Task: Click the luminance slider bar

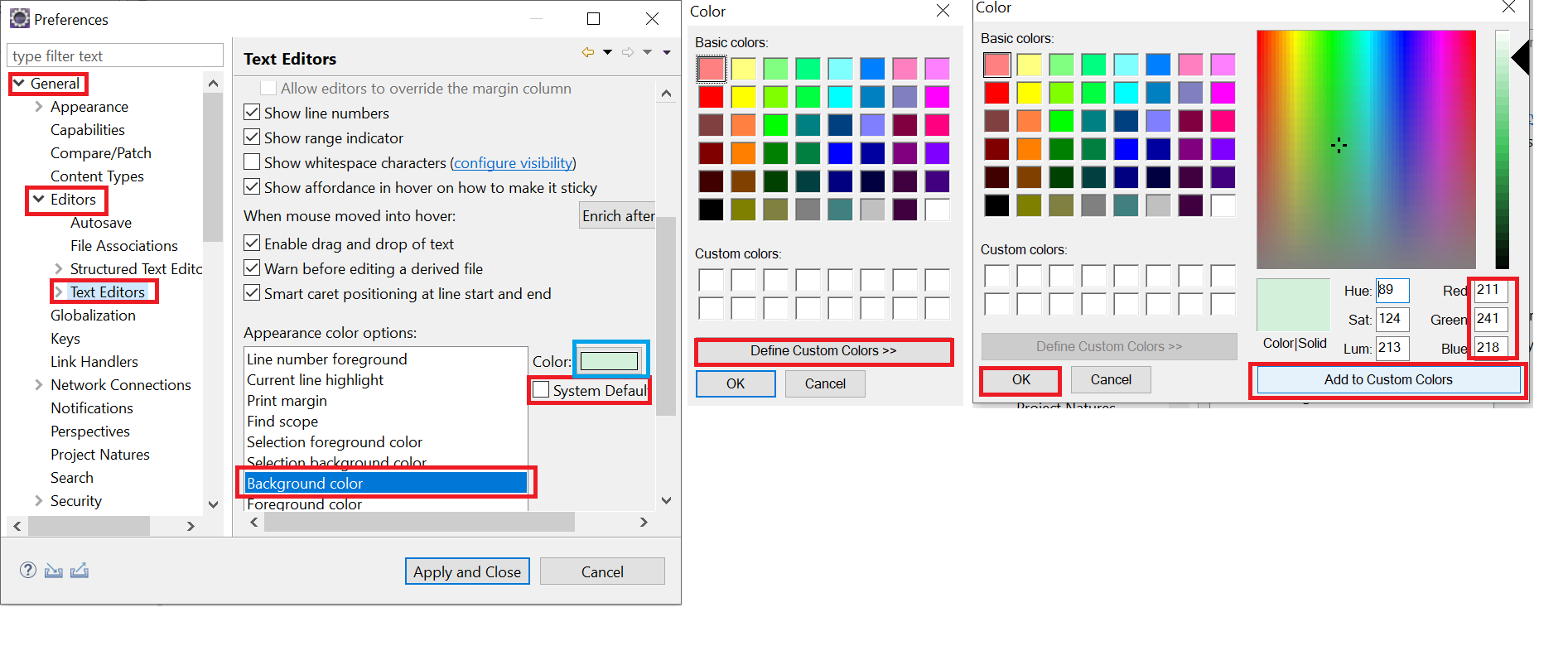Action: (1502, 149)
